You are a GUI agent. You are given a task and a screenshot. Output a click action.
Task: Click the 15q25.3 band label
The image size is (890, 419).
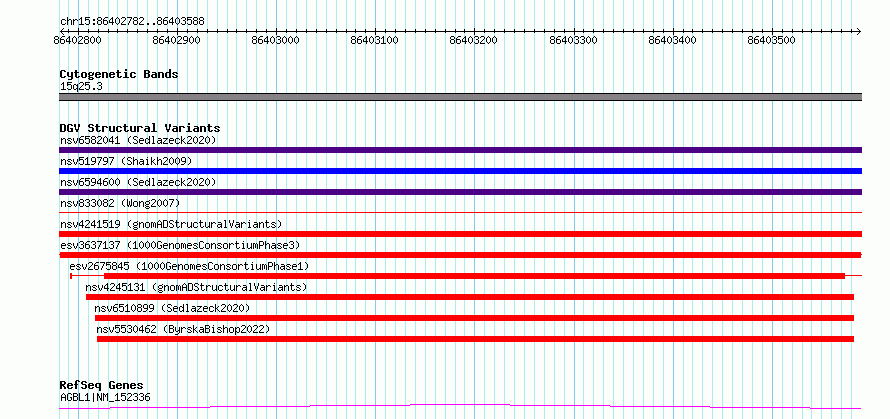pyautogui.click(x=81, y=86)
